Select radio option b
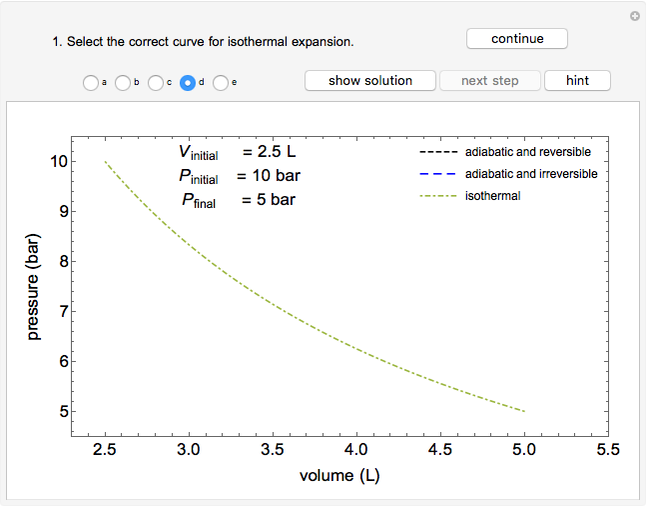Viewport: 646px width, 508px height. point(123,83)
